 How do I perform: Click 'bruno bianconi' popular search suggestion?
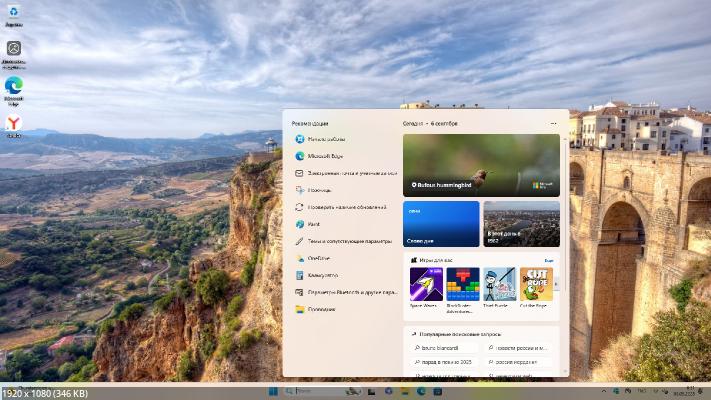(x=439, y=347)
